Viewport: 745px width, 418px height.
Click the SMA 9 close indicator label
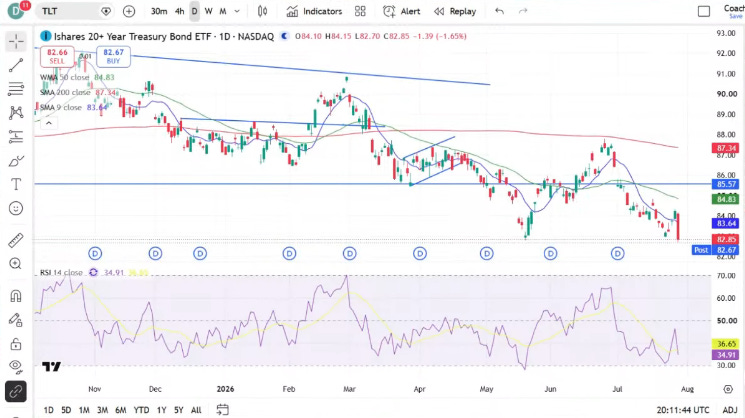(61, 107)
